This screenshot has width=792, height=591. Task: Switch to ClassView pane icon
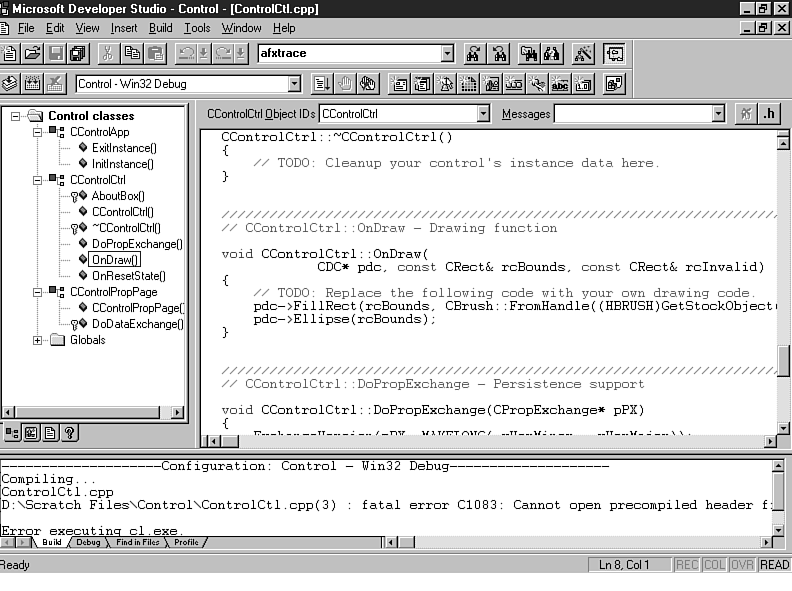tap(12, 433)
